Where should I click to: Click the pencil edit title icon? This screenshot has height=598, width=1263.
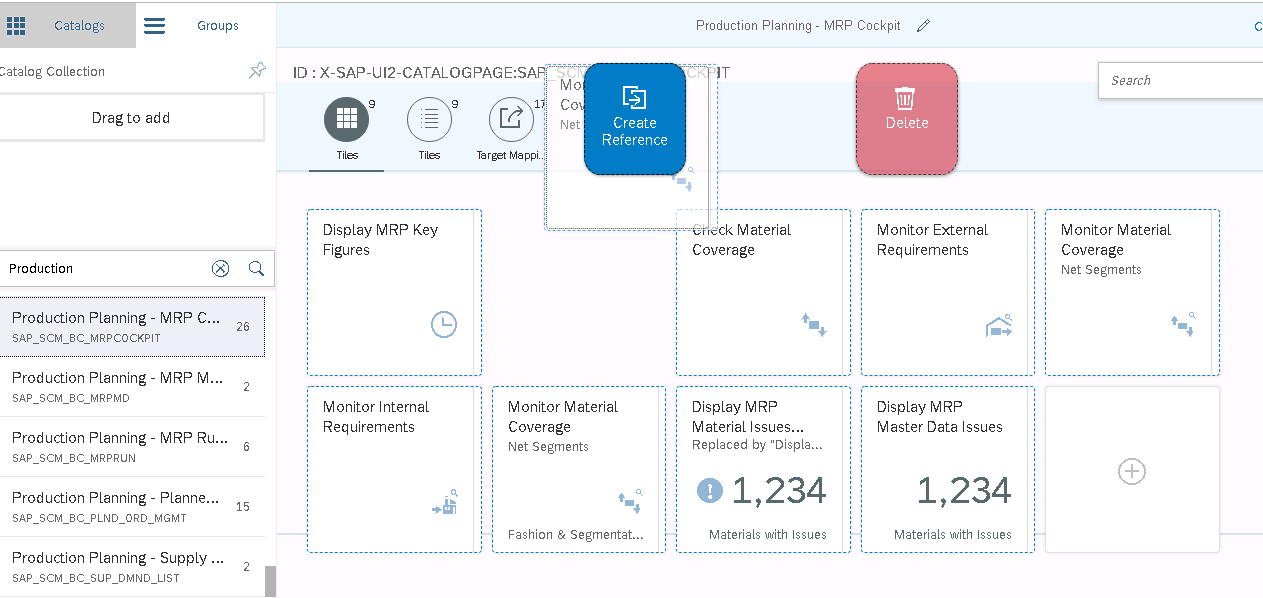[923, 26]
